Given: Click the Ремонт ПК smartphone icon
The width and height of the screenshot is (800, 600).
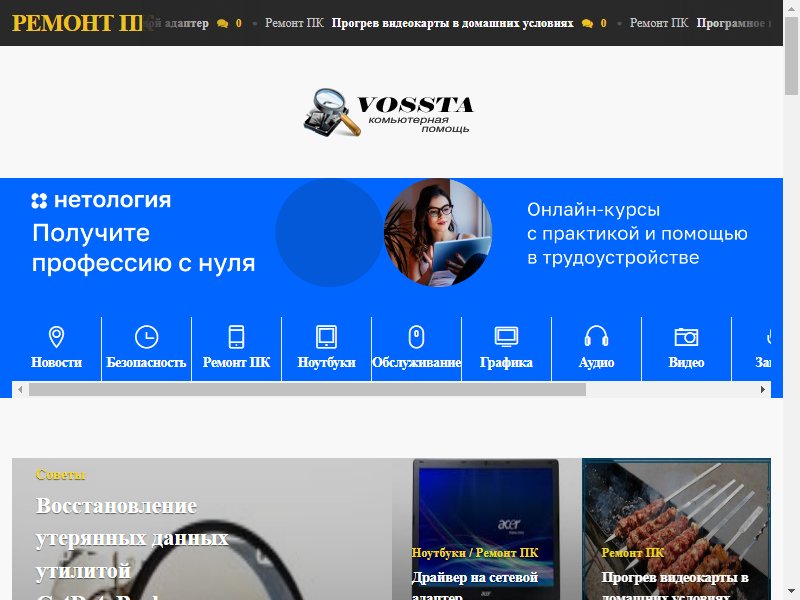Looking at the screenshot, I should pyautogui.click(x=236, y=337).
